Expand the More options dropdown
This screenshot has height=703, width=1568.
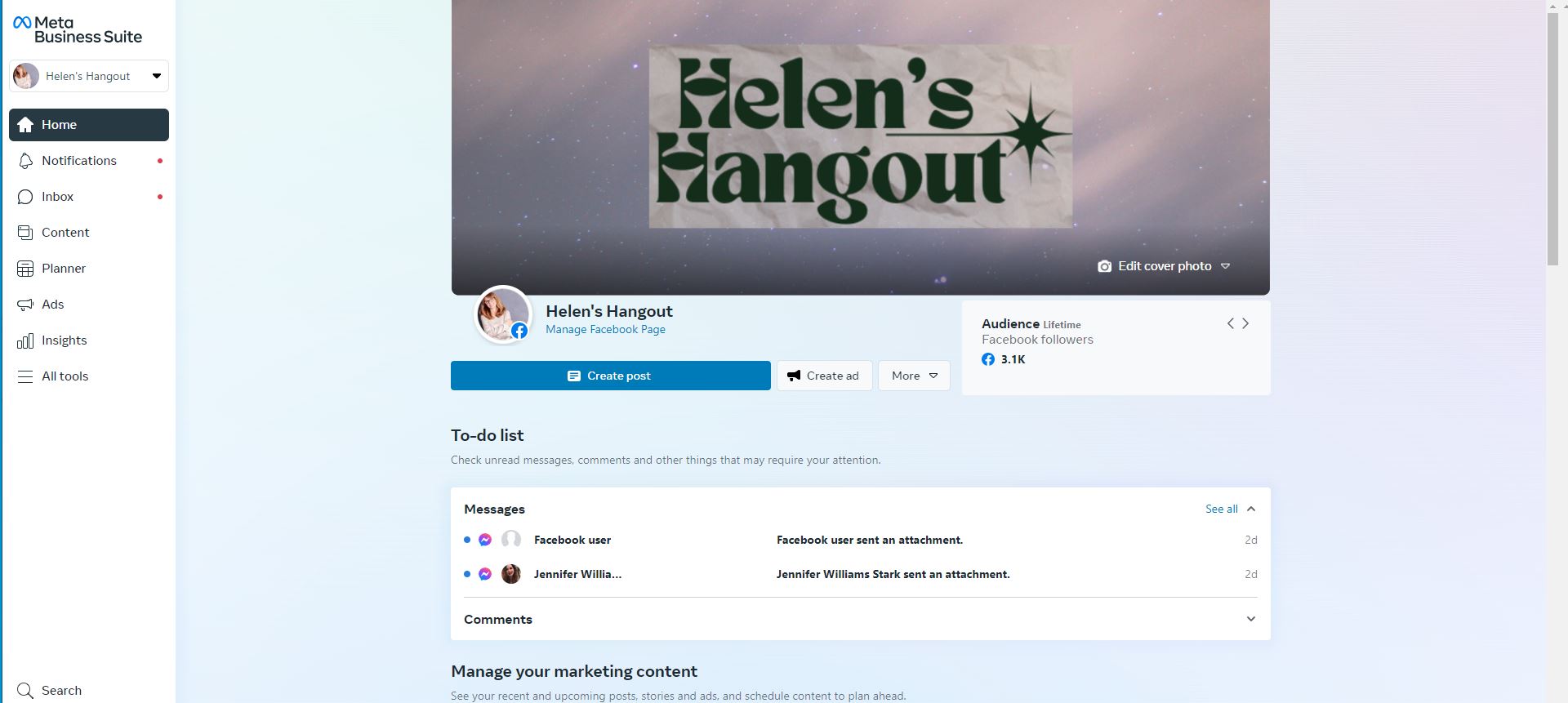coord(914,376)
